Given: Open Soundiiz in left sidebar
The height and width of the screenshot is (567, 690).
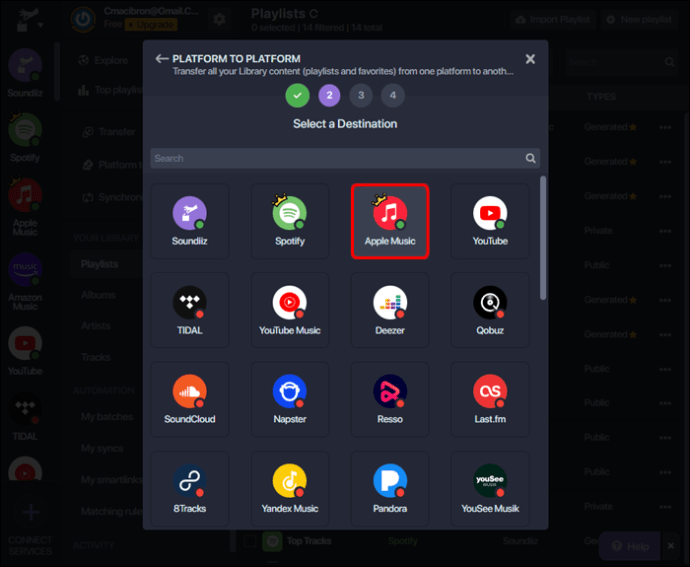Looking at the screenshot, I should tap(25, 73).
